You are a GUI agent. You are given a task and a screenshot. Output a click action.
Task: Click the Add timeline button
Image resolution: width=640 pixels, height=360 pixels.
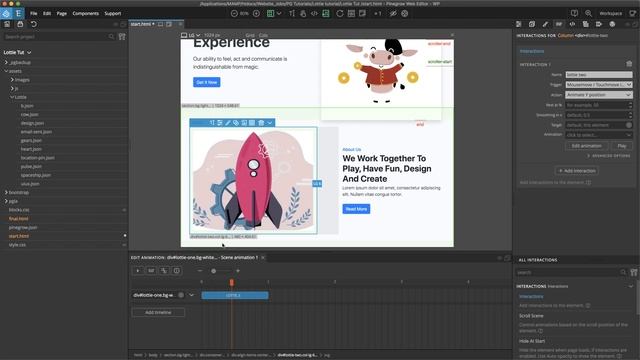[158, 312]
